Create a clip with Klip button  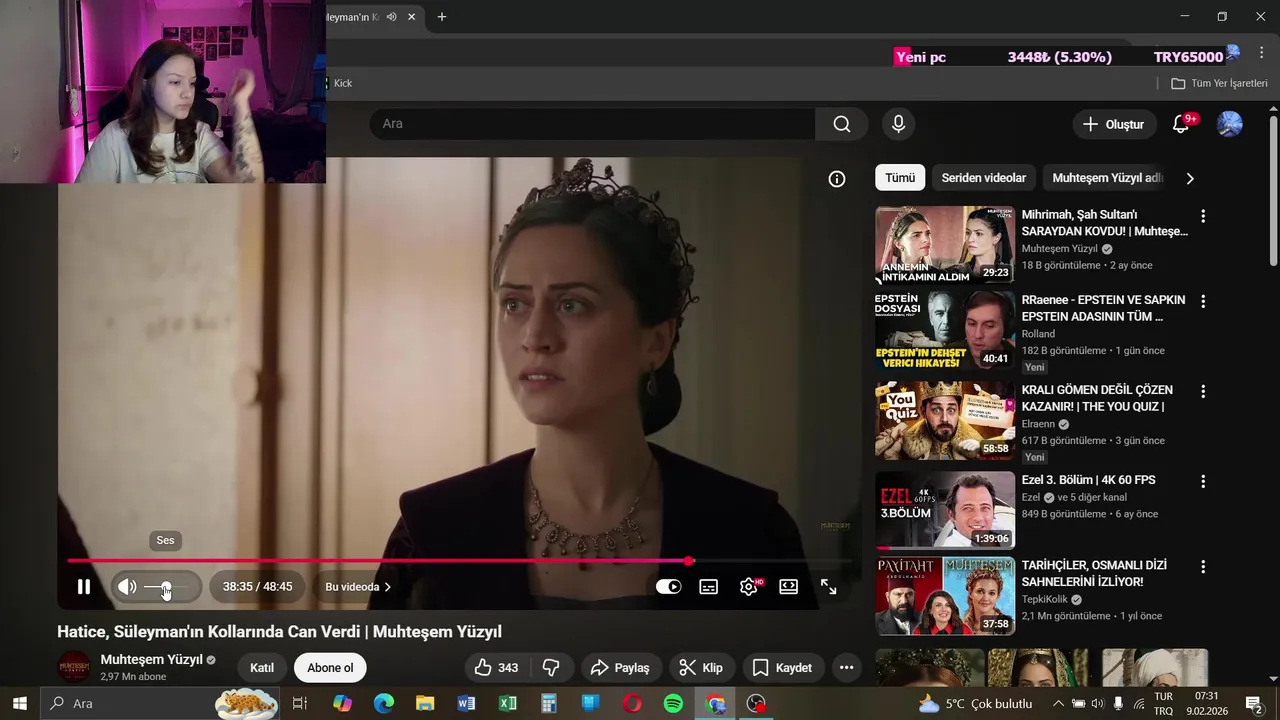coord(701,668)
